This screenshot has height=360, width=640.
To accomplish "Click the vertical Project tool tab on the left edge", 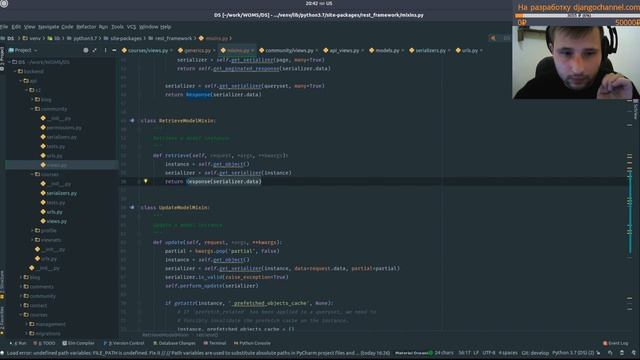I will tap(2, 59).
